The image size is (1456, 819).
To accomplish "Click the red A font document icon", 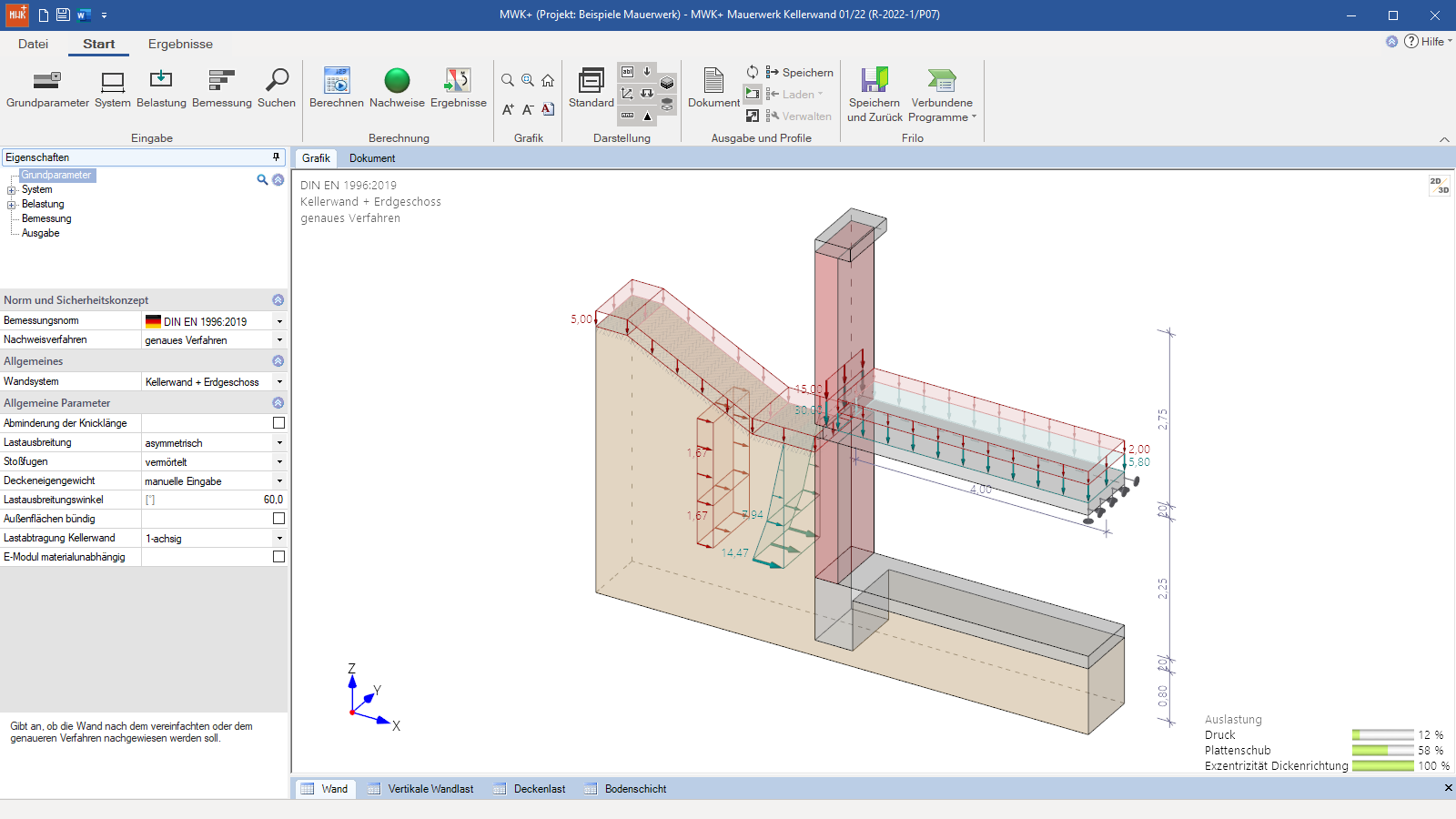I will point(548,109).
